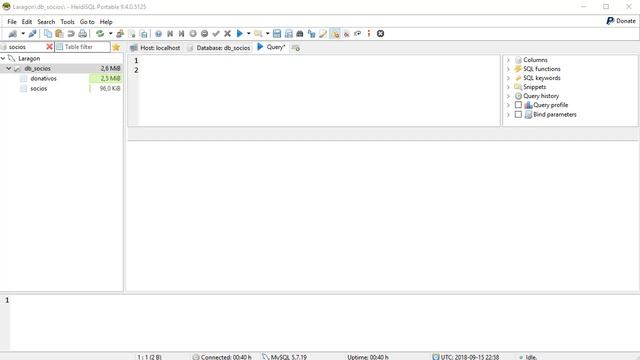Click the copy icon in toolbar
This screenshot has height=360, width=640.
[x=48, y=34]
